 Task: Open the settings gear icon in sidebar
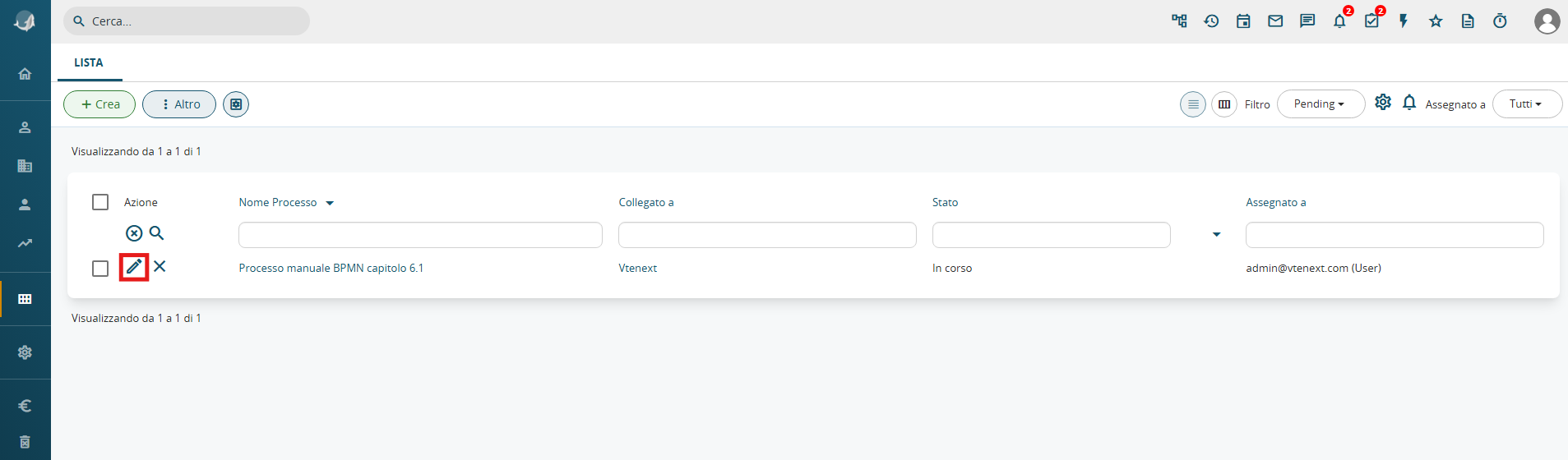[25, 352]
